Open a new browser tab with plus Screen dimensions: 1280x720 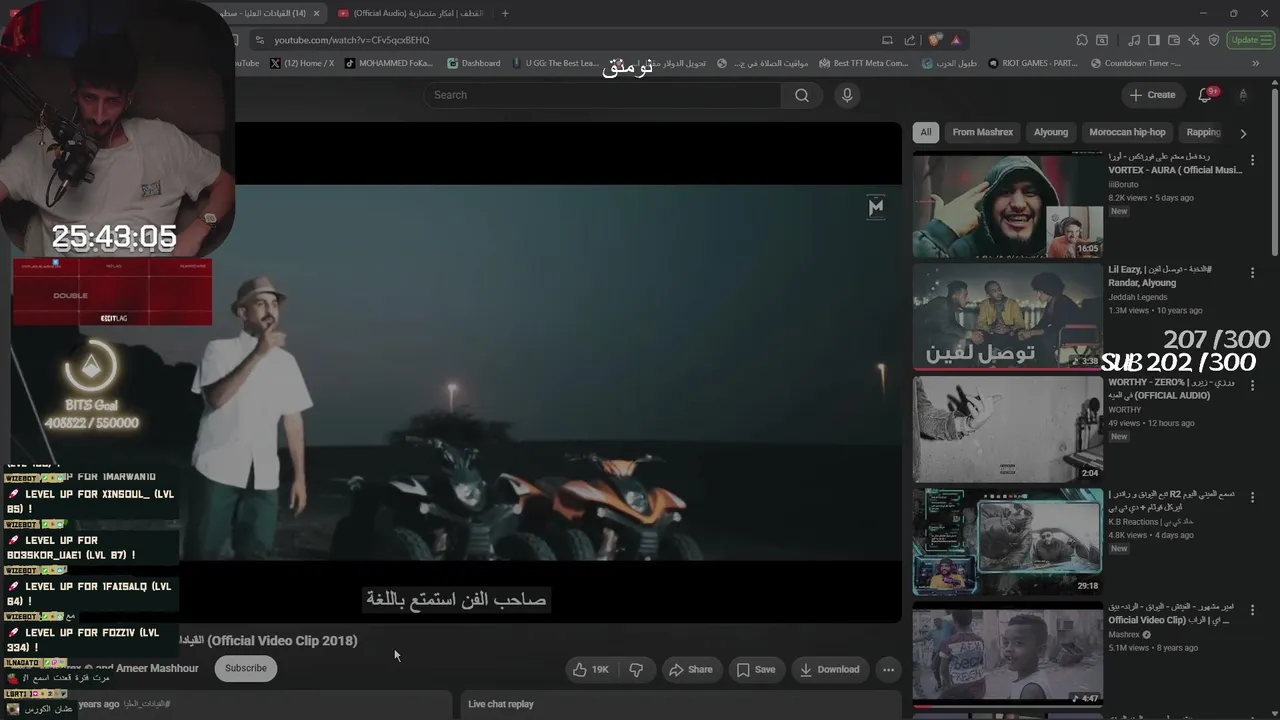point(505,13)
